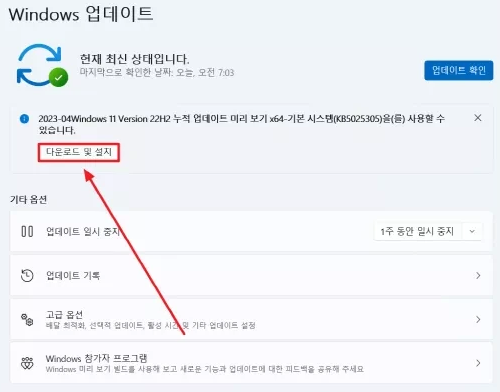Image resolution: width=500 pixels, height=392 pixels.
Task: Expand 고급 옵션 with its chevron
Action: (x=478, y=319)
